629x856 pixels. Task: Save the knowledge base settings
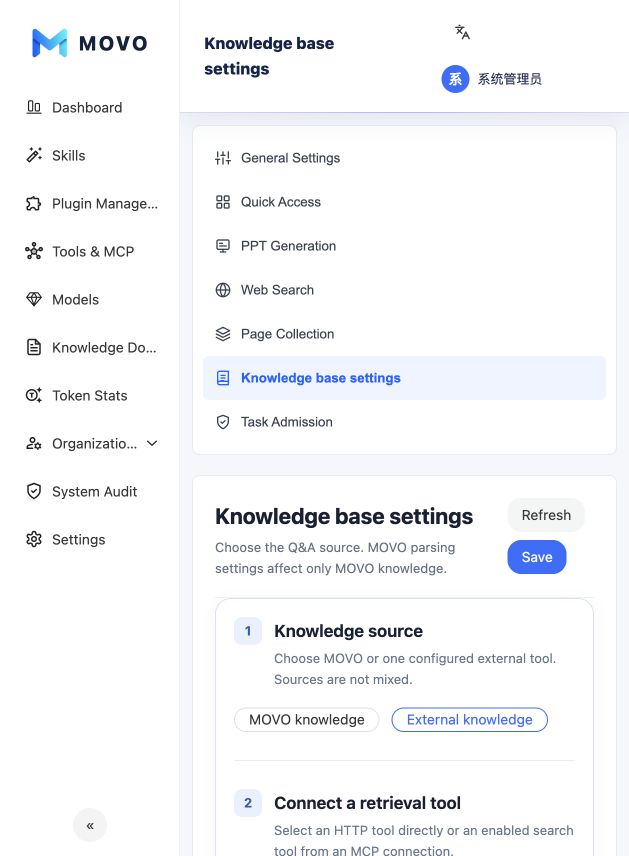pyautogui.click(x=537, y=557)
